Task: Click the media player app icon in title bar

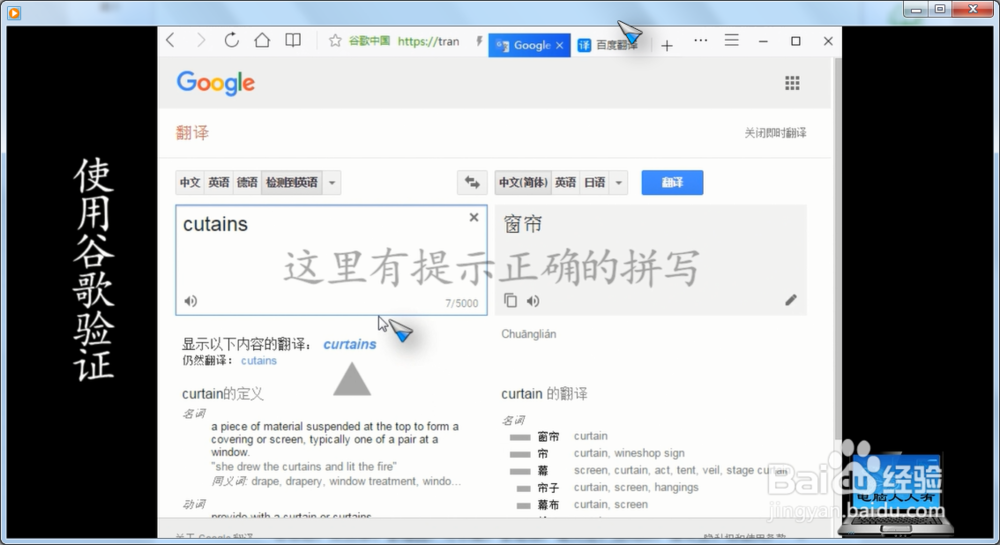Action: coord(14,12)
